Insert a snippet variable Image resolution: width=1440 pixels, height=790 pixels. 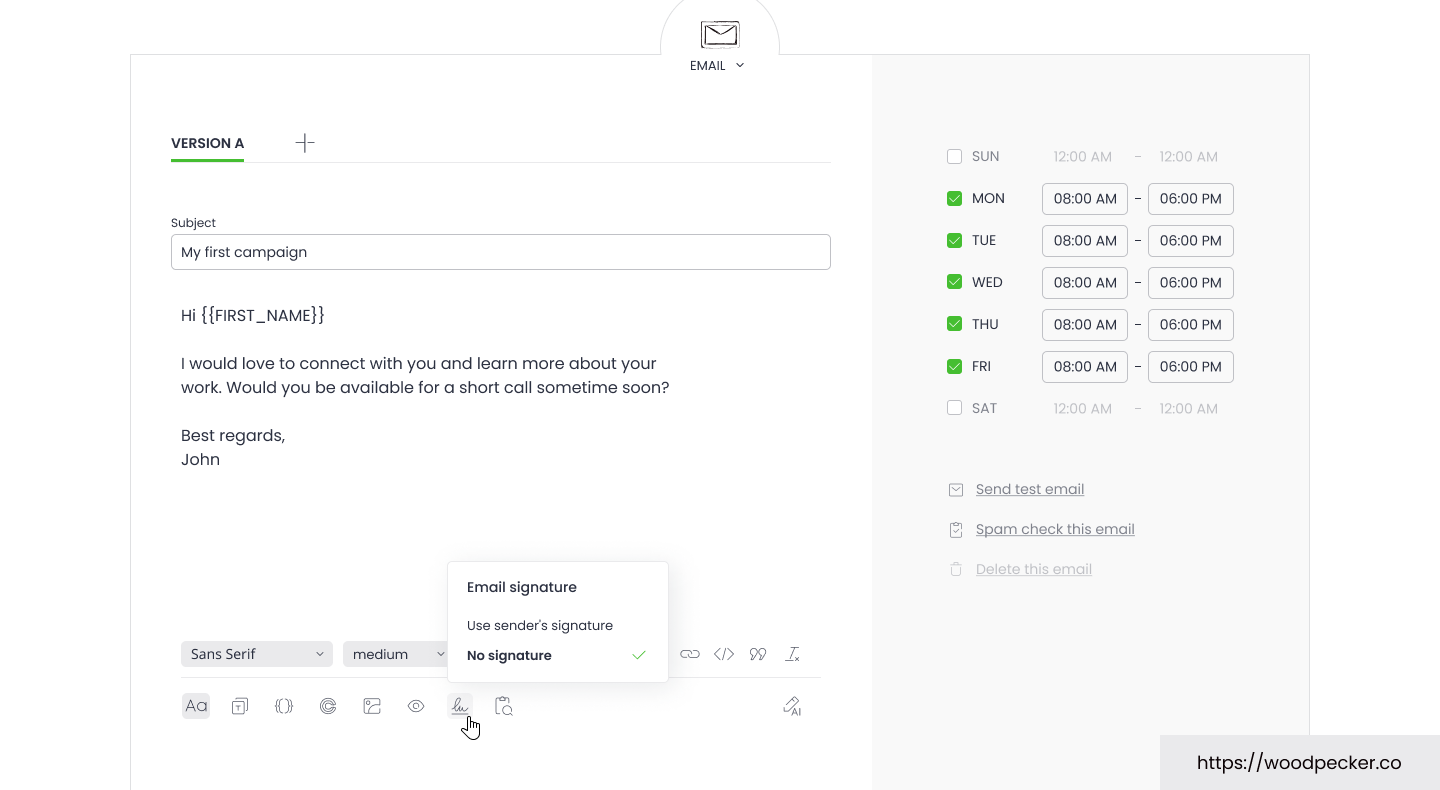(284, 706)
